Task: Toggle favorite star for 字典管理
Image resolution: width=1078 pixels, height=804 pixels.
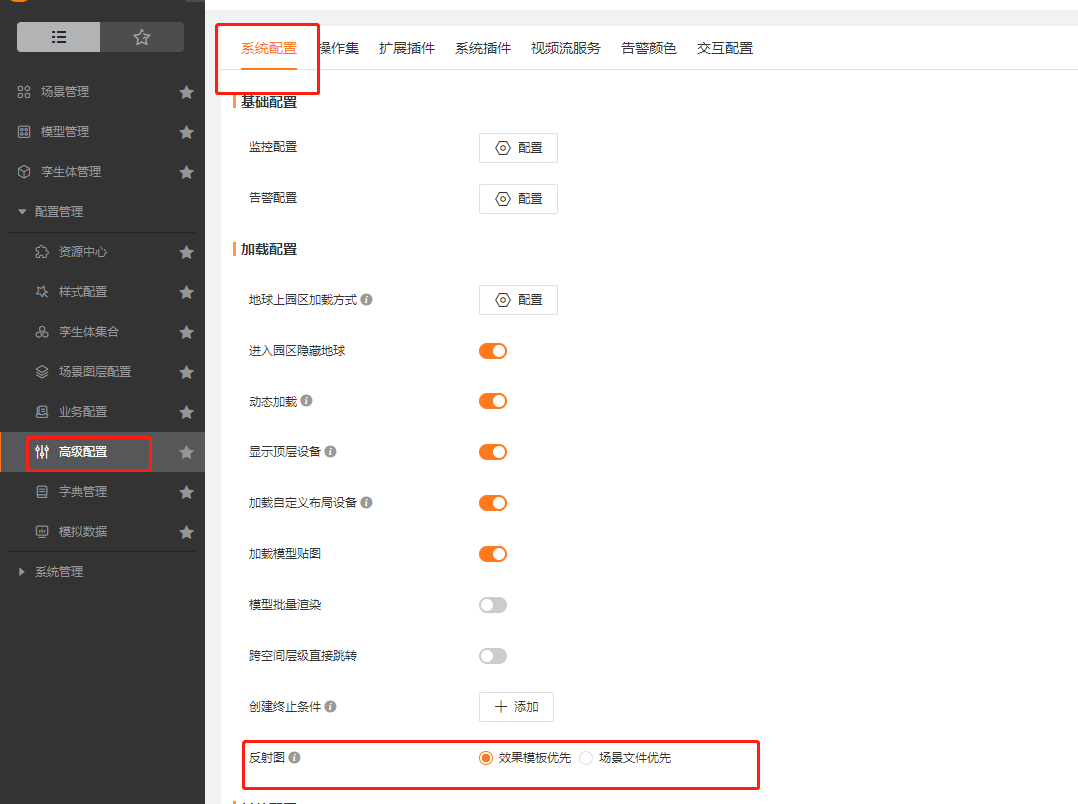Action: pyautogui.click(x=186, y=492)
